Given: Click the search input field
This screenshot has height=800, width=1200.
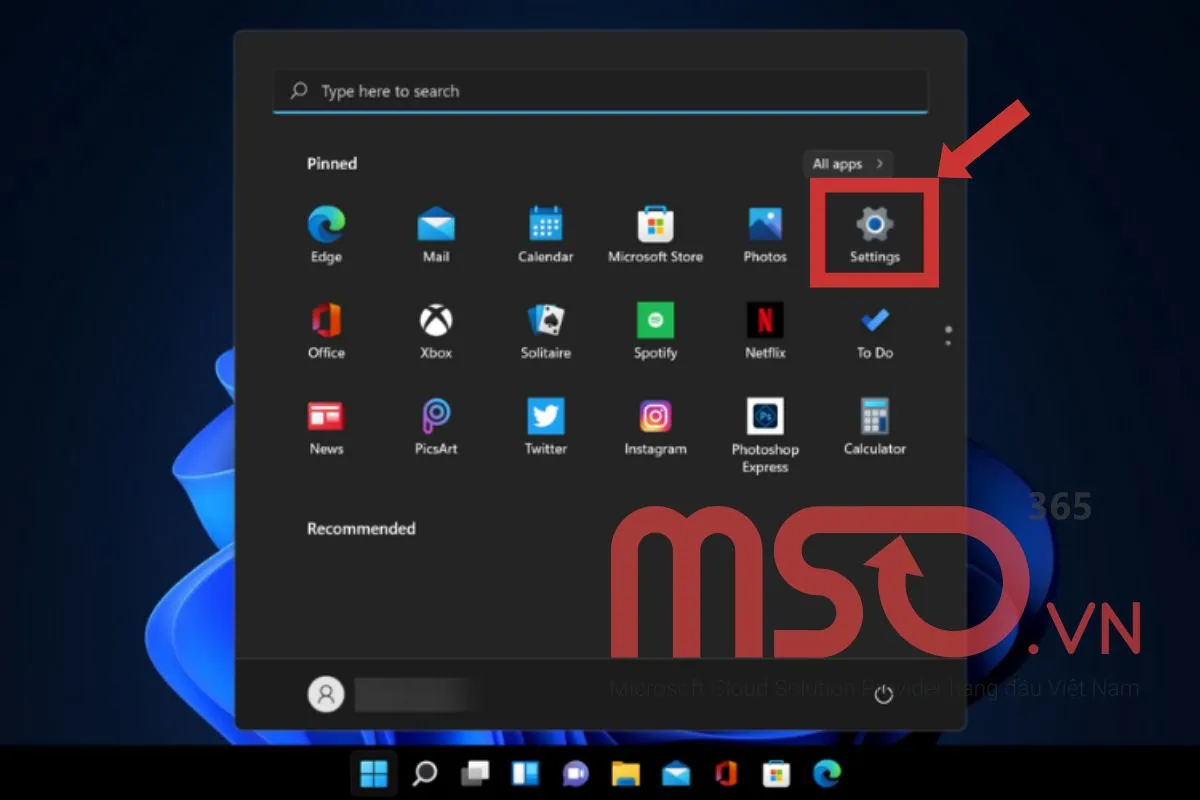Looking at the screenshot, I should 600,90.
